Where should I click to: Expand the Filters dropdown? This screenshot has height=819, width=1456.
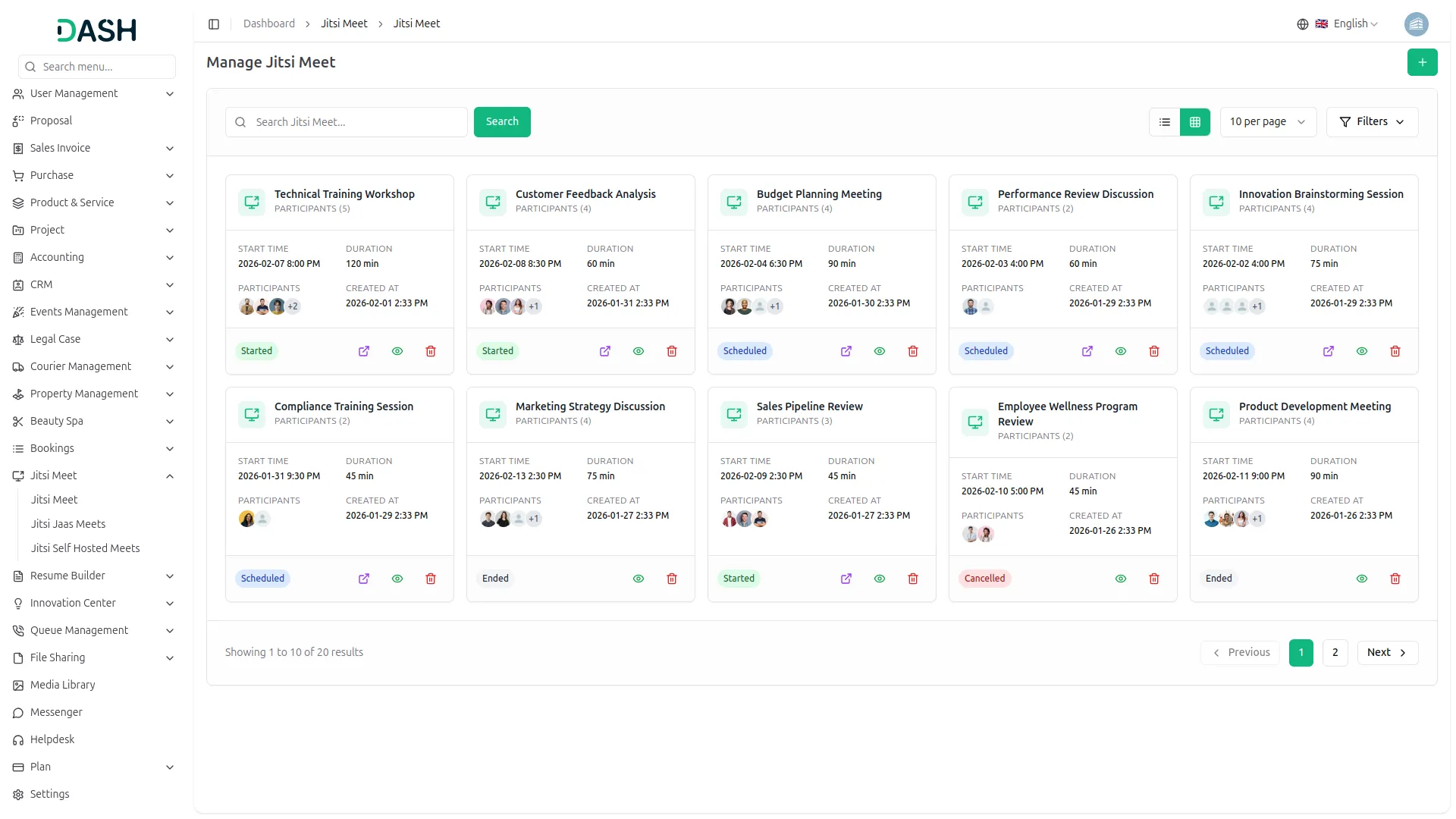coord(1372,122)
